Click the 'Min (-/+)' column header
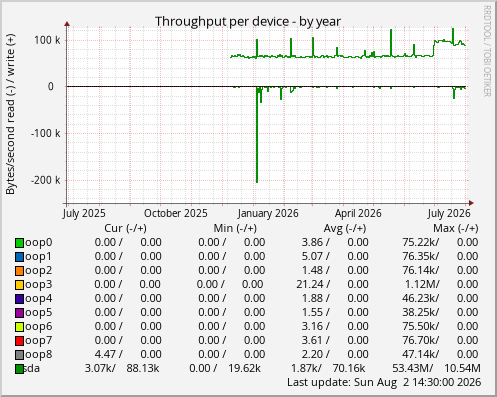This screenshot has width=497, height=397. [x=235, y=228]
